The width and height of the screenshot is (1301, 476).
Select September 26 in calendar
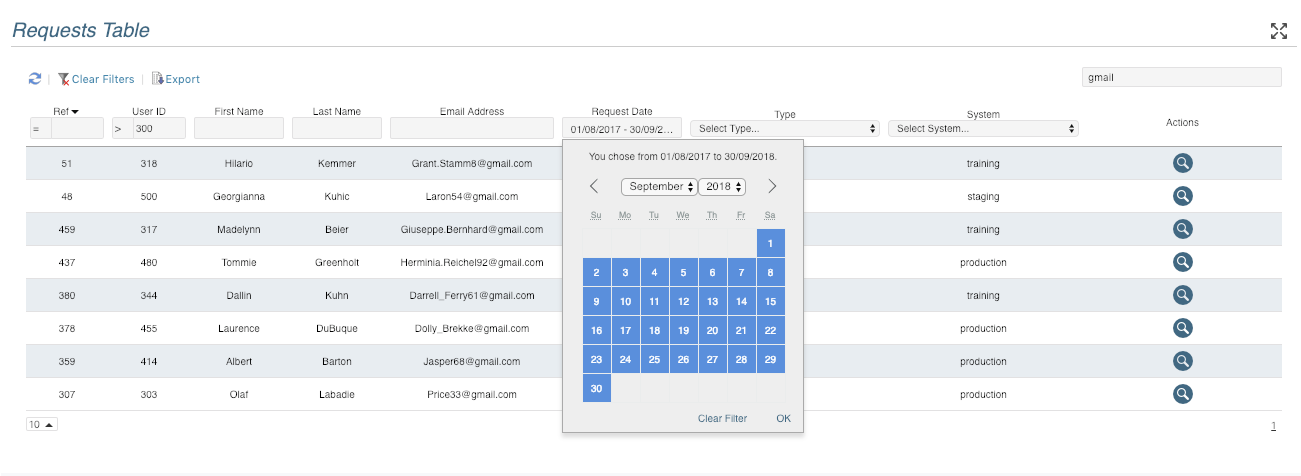tap(684, 359)
